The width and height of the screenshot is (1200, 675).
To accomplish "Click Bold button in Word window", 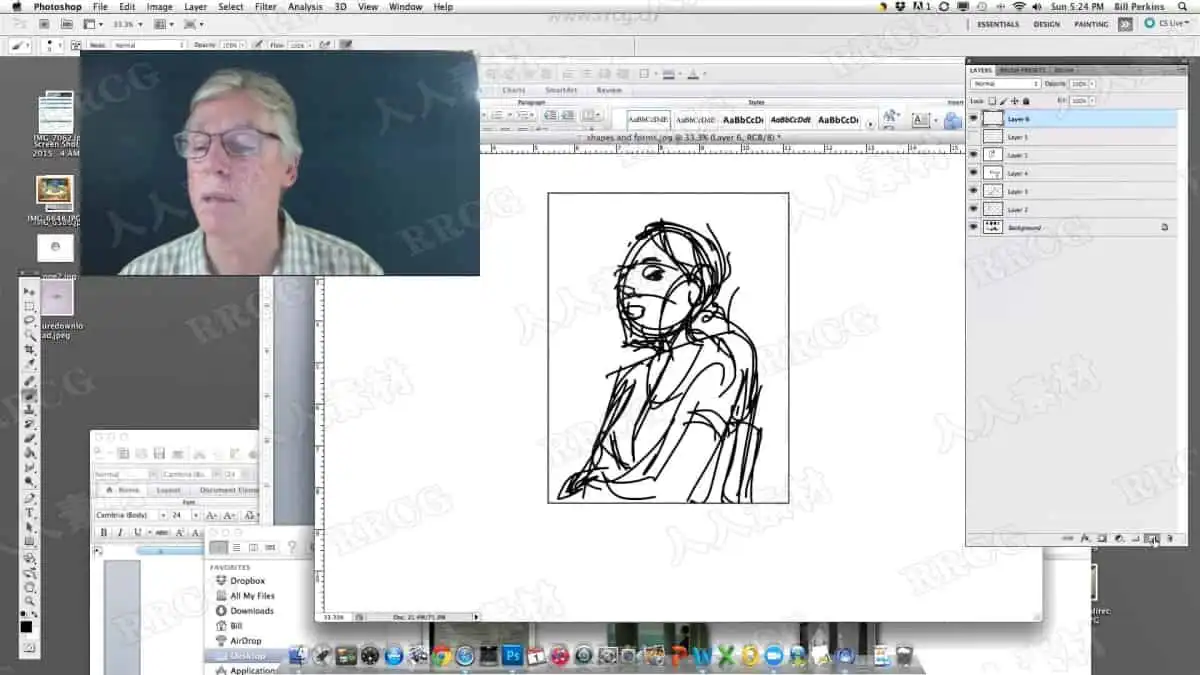I will click(x=103, y=532).
